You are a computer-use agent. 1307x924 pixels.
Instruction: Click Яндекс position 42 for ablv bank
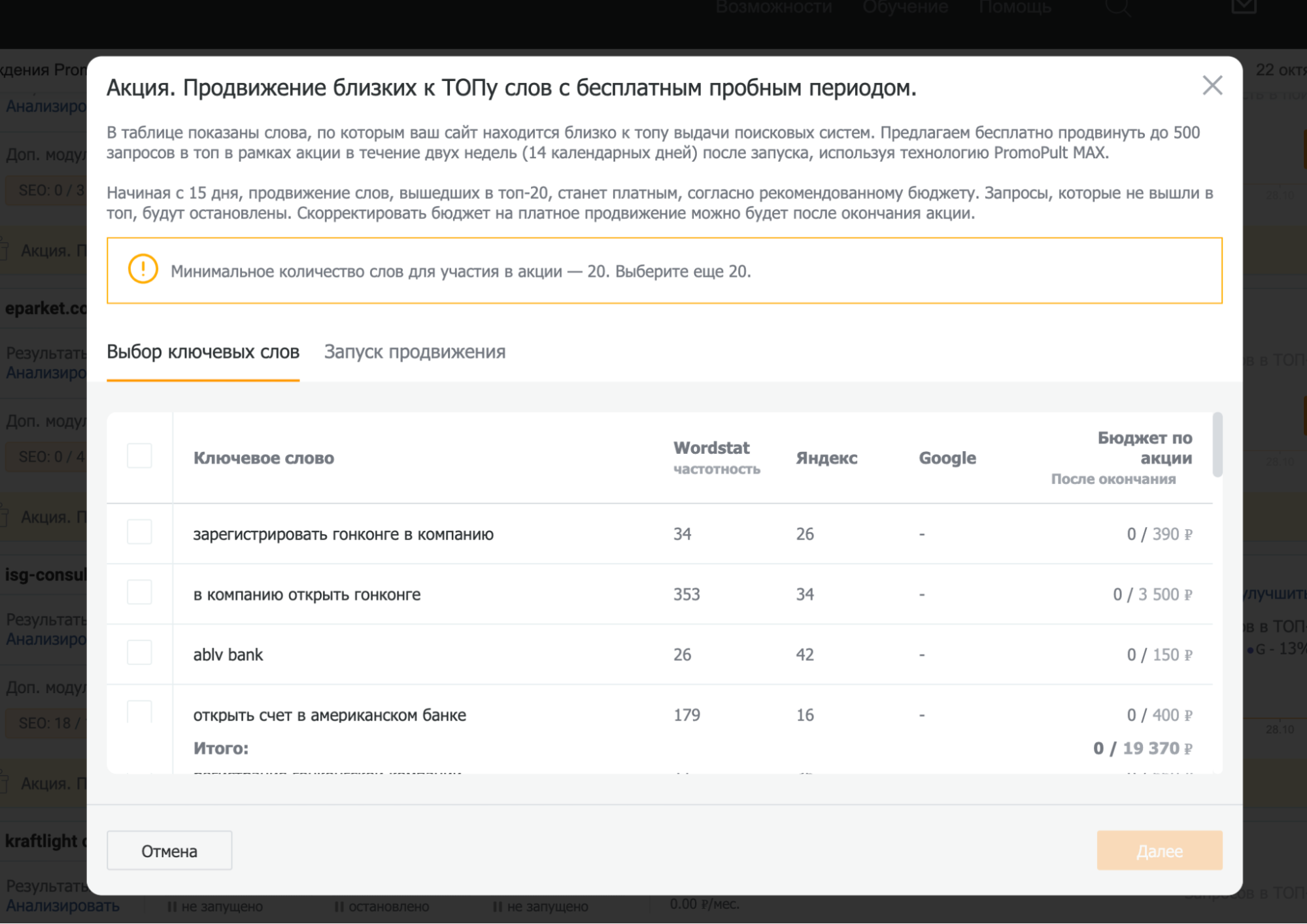coord(805,655)
